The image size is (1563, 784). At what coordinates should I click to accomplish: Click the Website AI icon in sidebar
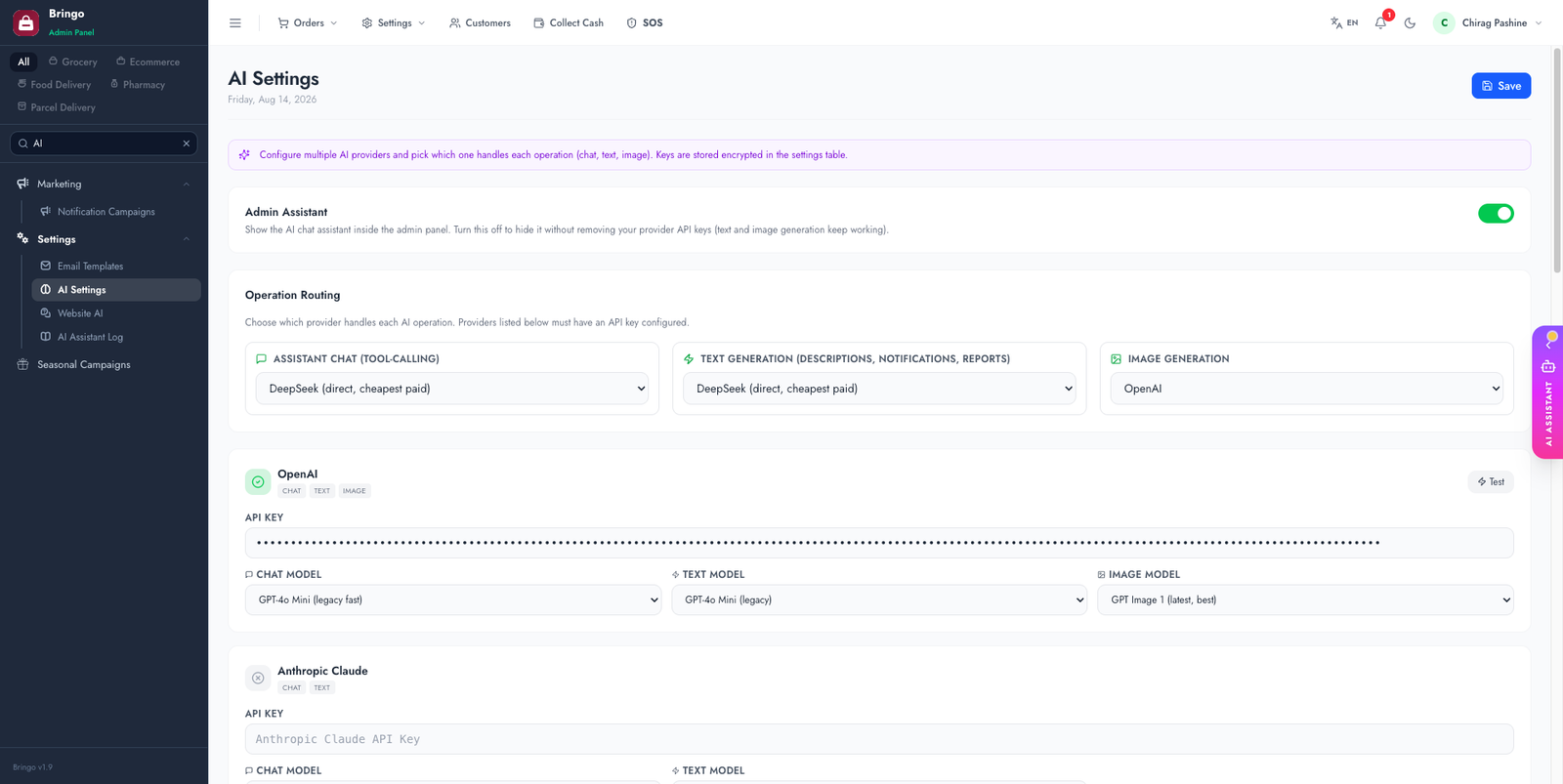46,312
